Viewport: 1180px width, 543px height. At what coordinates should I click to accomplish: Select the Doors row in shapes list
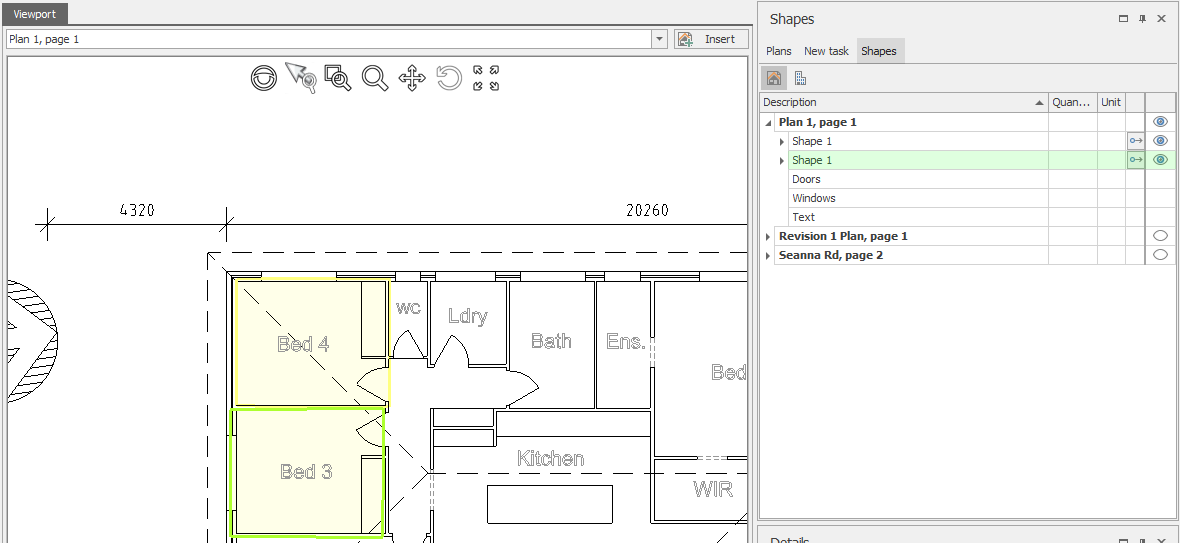[806, 179]
